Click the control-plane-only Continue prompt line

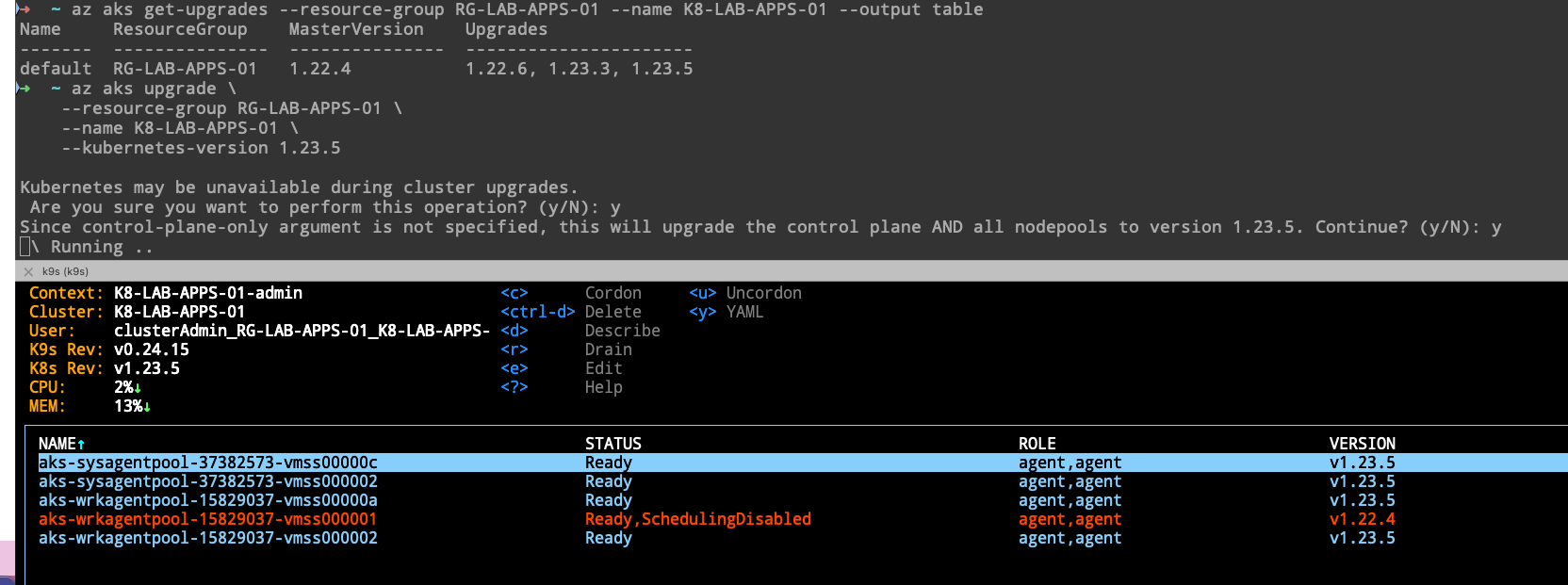[x=760, y=227]
